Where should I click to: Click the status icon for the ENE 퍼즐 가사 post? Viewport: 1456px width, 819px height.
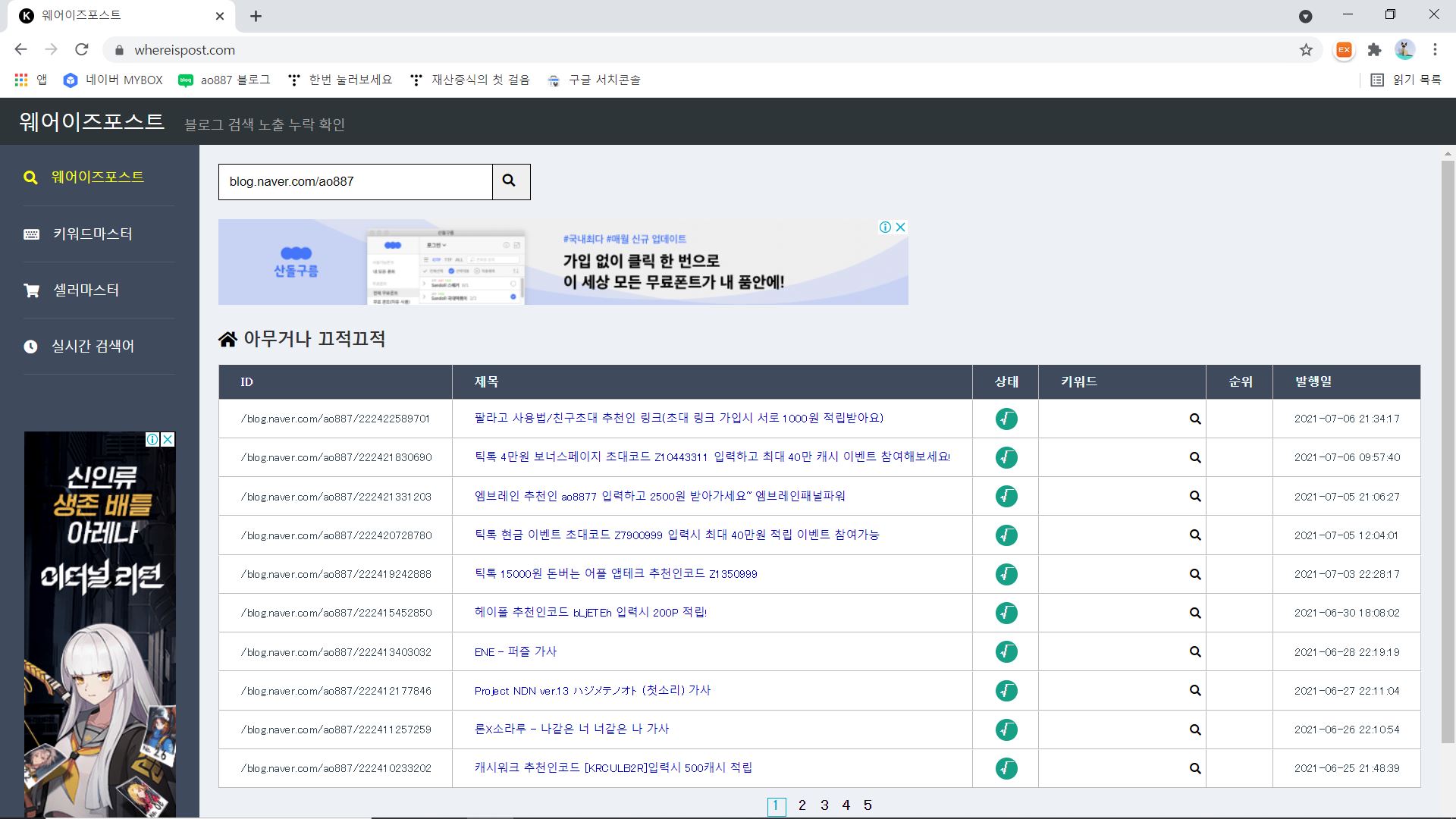pyautogui.click(x=1006, y=652)
